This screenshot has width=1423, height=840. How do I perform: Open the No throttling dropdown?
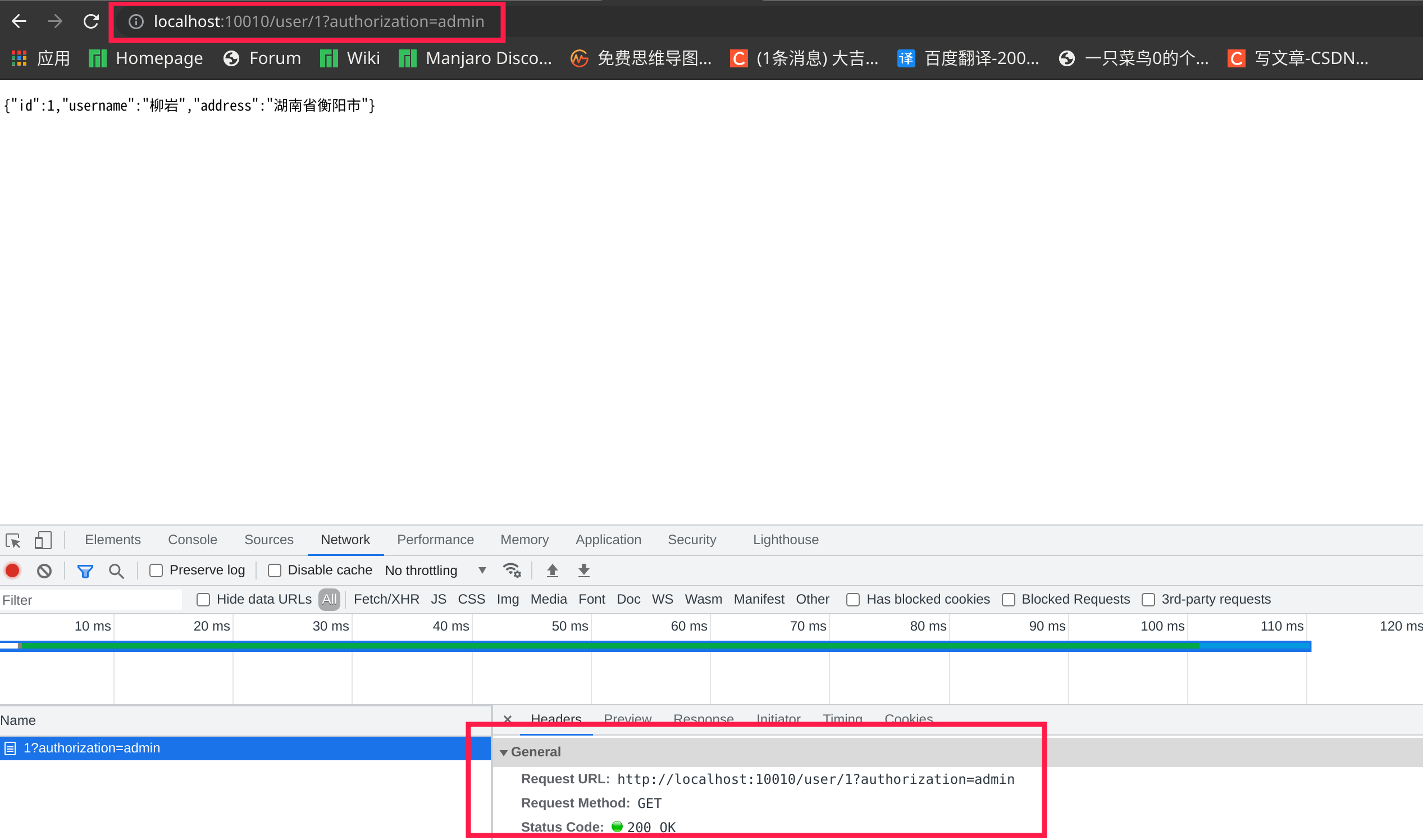[x=435, y=570]
